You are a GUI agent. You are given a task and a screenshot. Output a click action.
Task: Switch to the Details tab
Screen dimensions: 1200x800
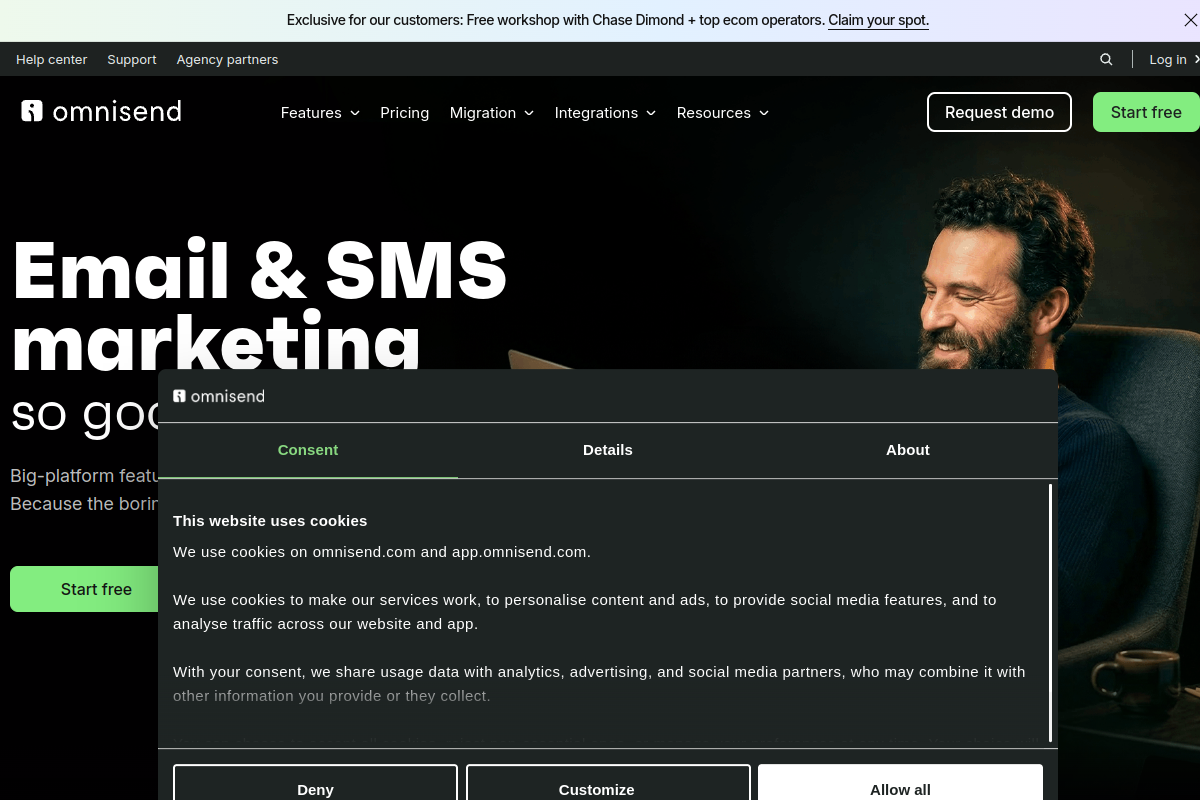click(608, 450)
